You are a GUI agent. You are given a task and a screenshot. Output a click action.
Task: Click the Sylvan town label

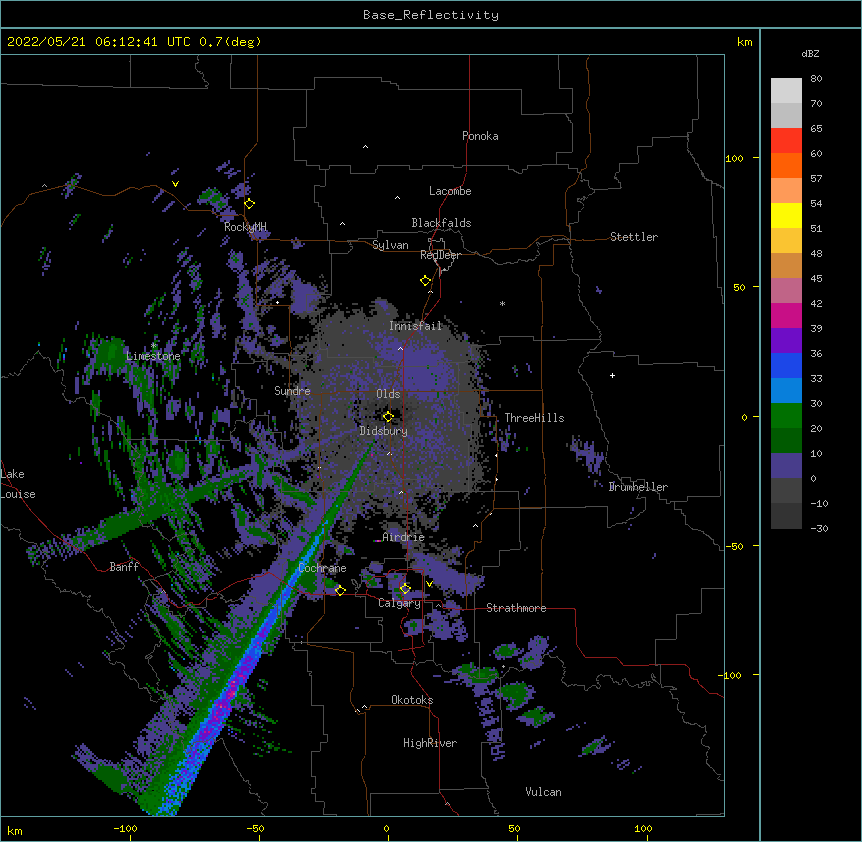tap(390, 245)
